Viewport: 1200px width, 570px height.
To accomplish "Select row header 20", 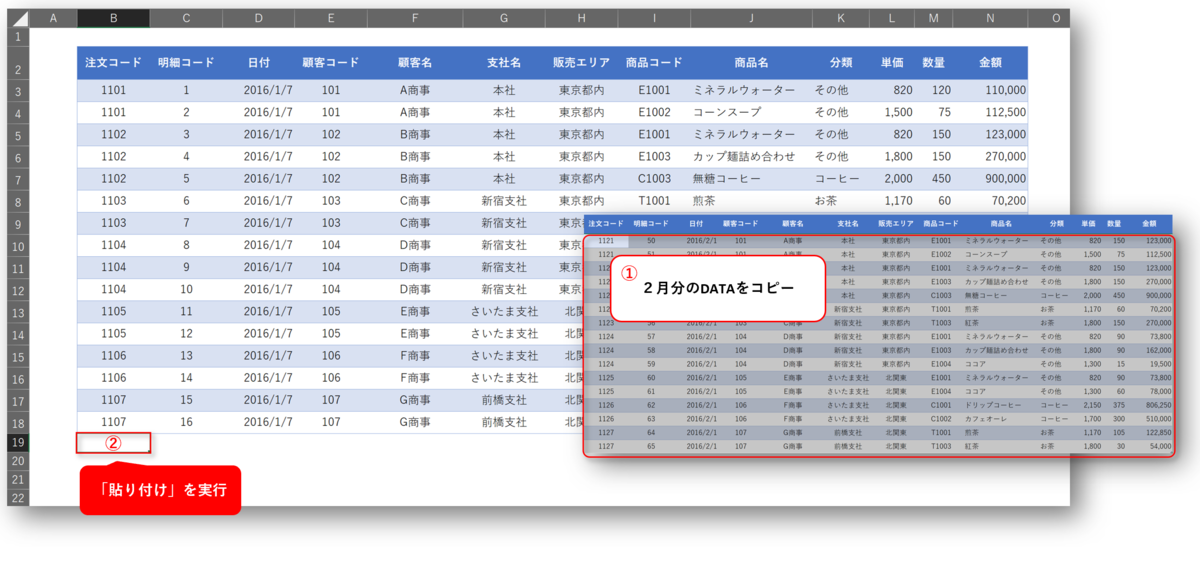I will (18, 461).
